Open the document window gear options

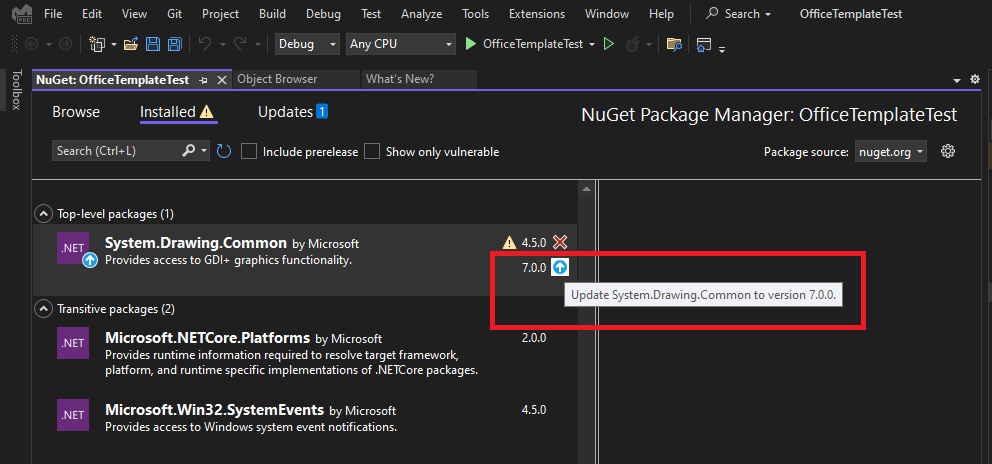(975, 80)
